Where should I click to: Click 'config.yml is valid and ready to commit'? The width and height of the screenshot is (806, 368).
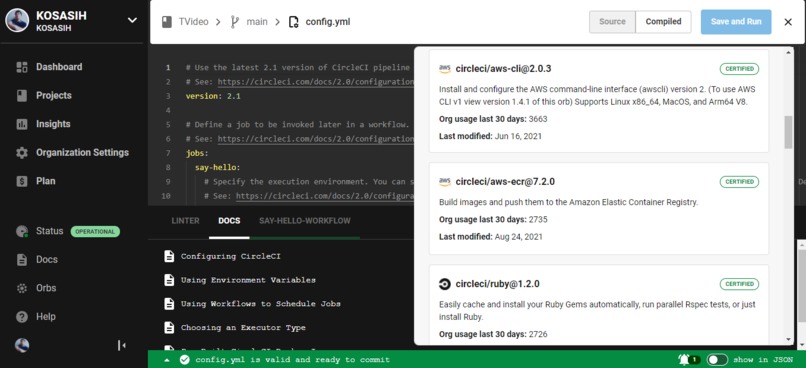(292, 360)
